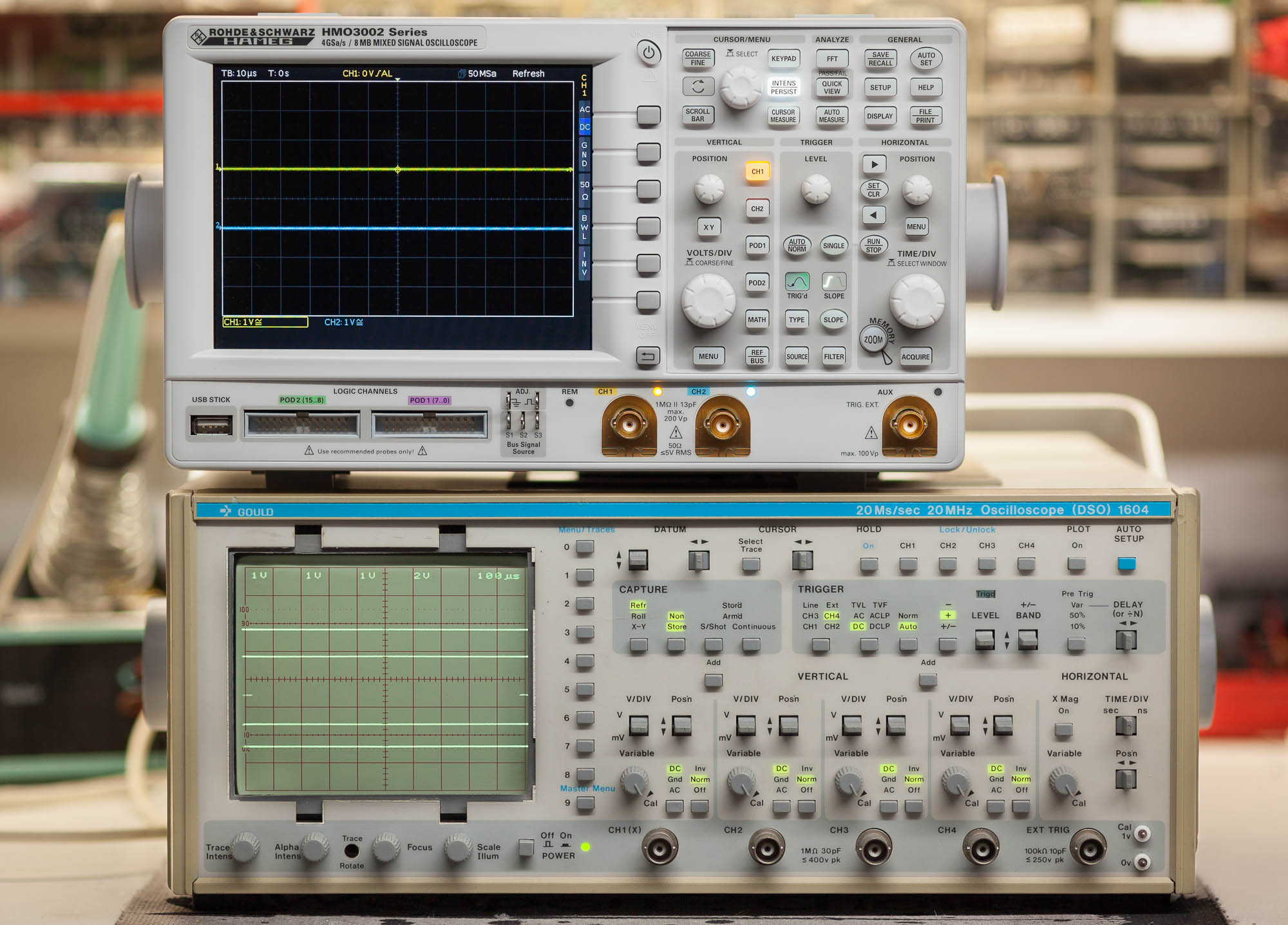Image resolution: width=1288 pixels, height=925 pixels.
Task: Toggle AUTO NORM trigger mode
Action: [x=797, y=245]
